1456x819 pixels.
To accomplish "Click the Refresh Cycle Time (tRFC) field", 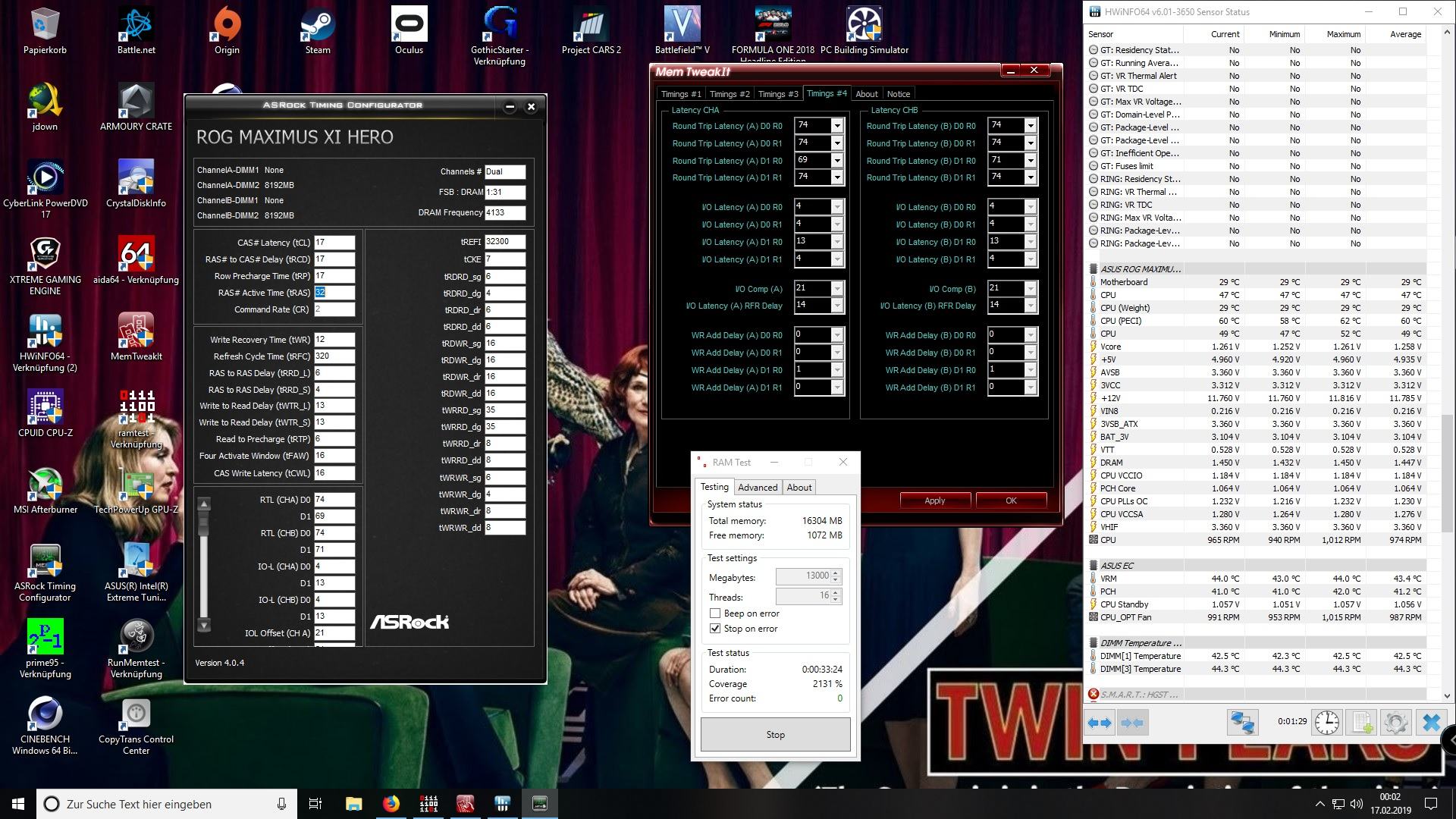I will point(334,356).
